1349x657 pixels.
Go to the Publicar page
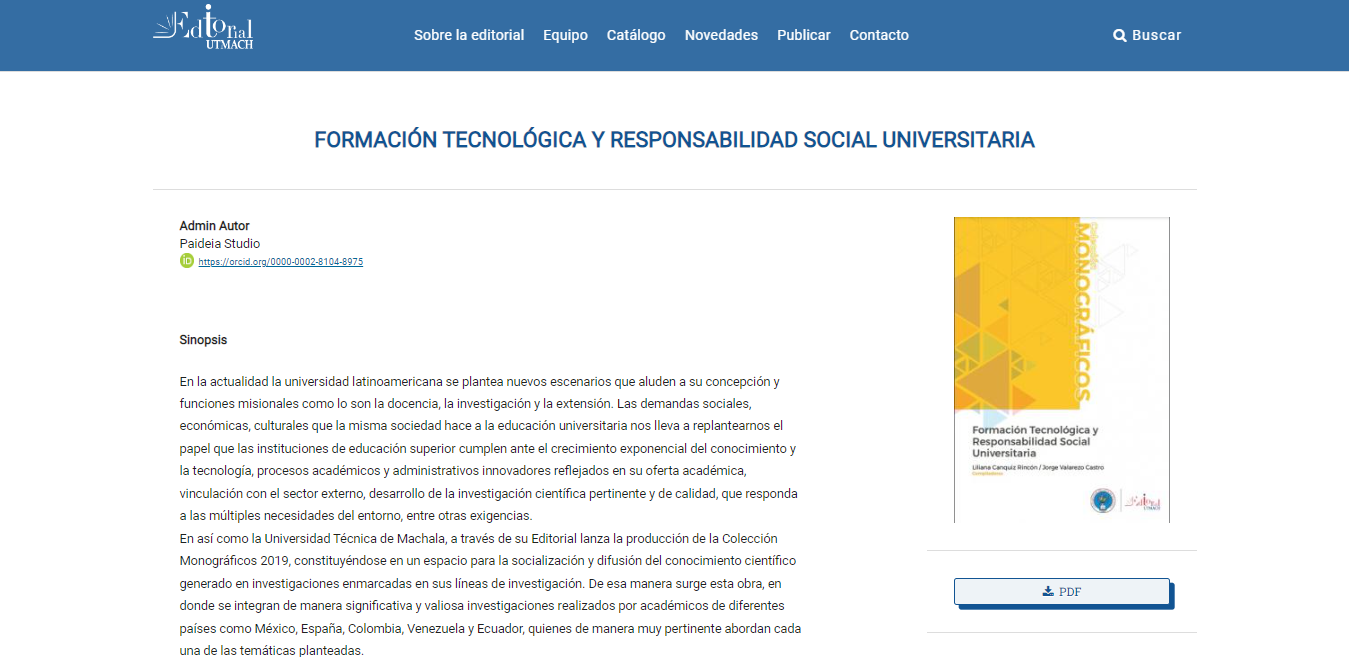(x=804, y=35)
